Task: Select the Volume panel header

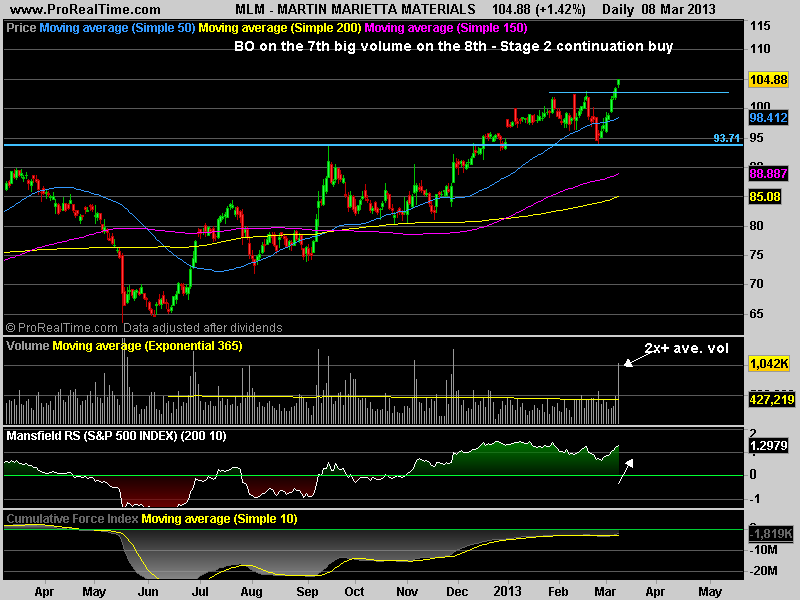Action: 27,346
